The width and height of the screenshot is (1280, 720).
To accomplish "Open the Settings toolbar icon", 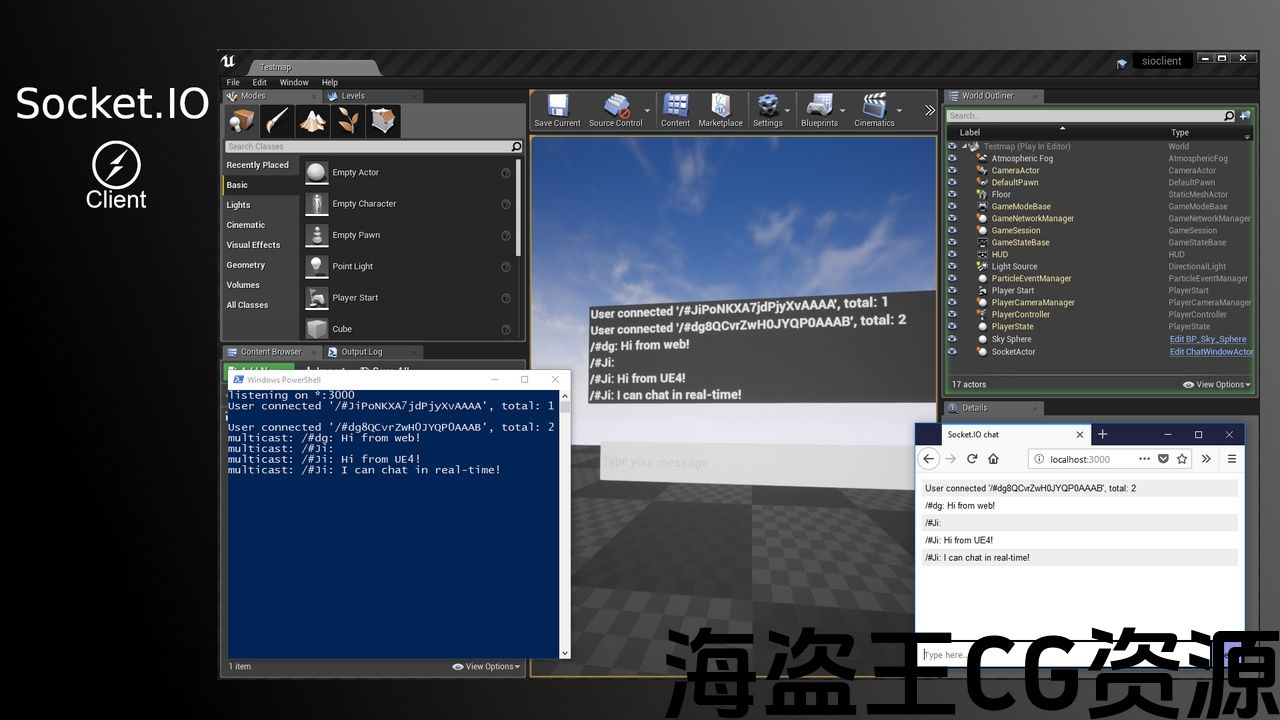I will [768, 106].
